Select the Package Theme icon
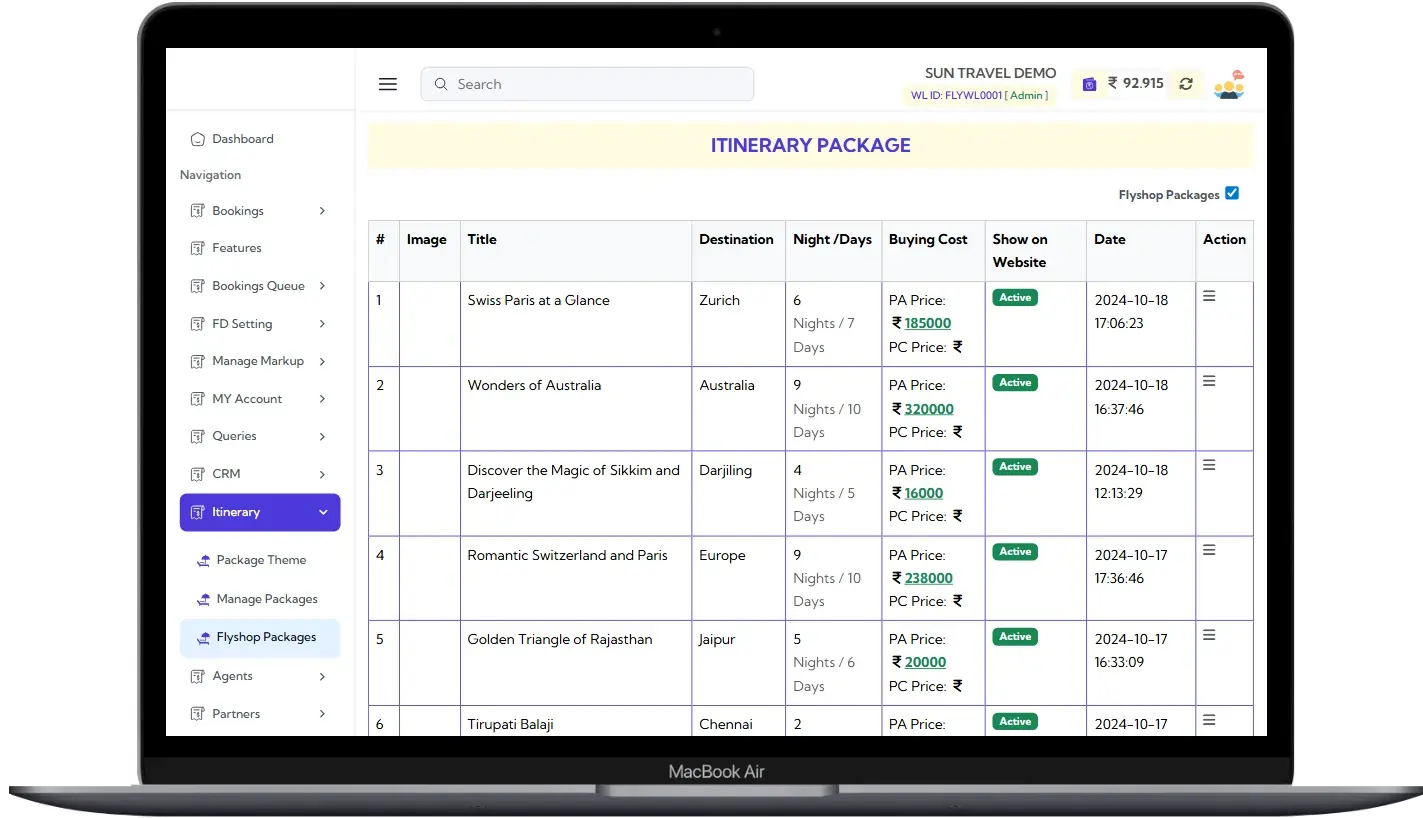1423x818 pixels. pos(203,560)
